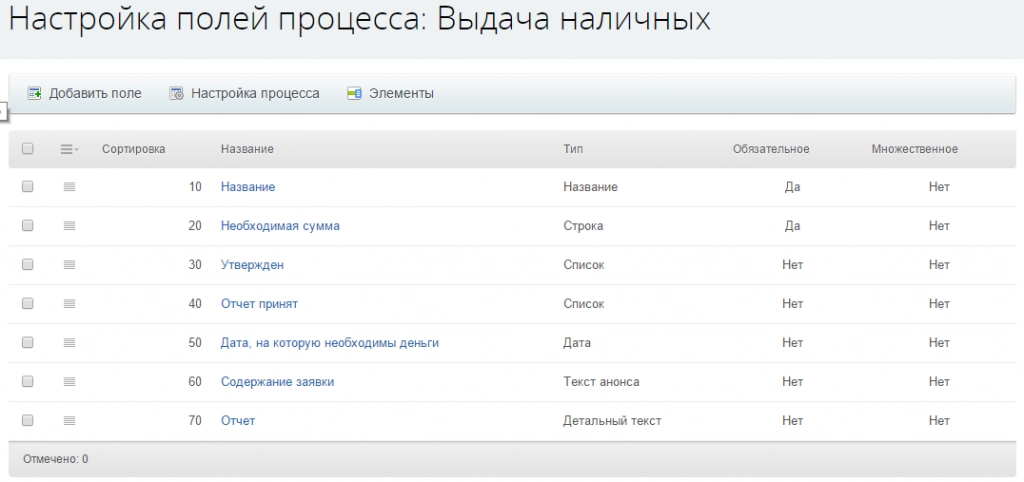Click the sort value 40
1024x482 pixels.
click(195, 304)
